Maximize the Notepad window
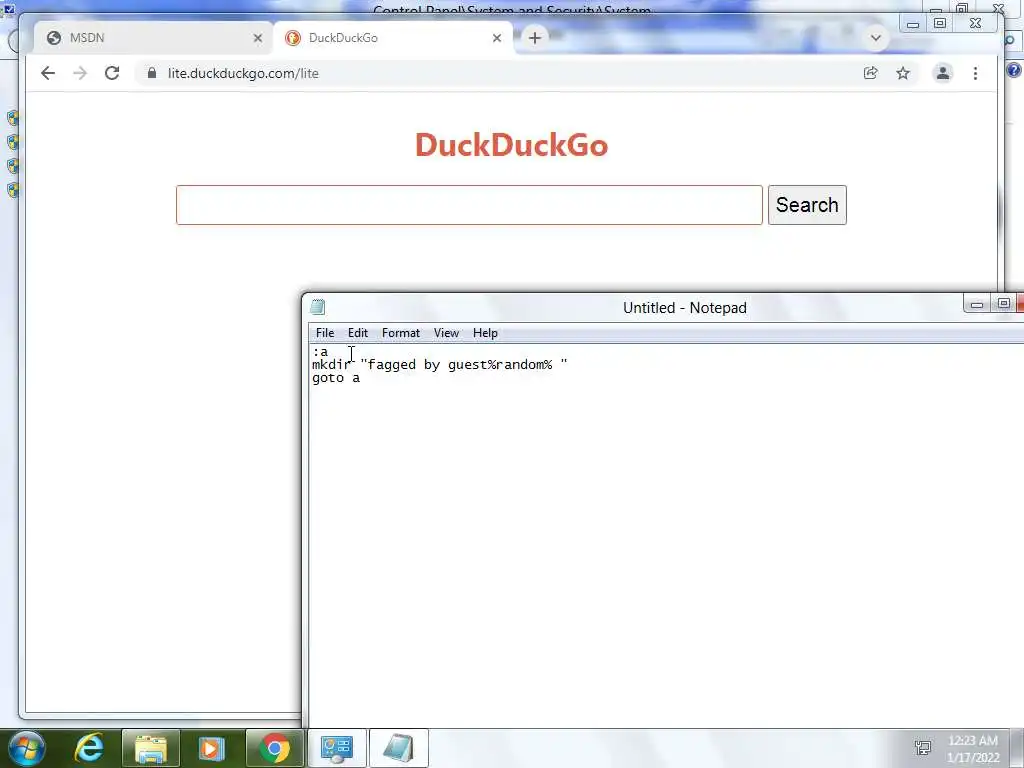The width and height of the screenshot is (1024, 768). tap(1004, 304)
